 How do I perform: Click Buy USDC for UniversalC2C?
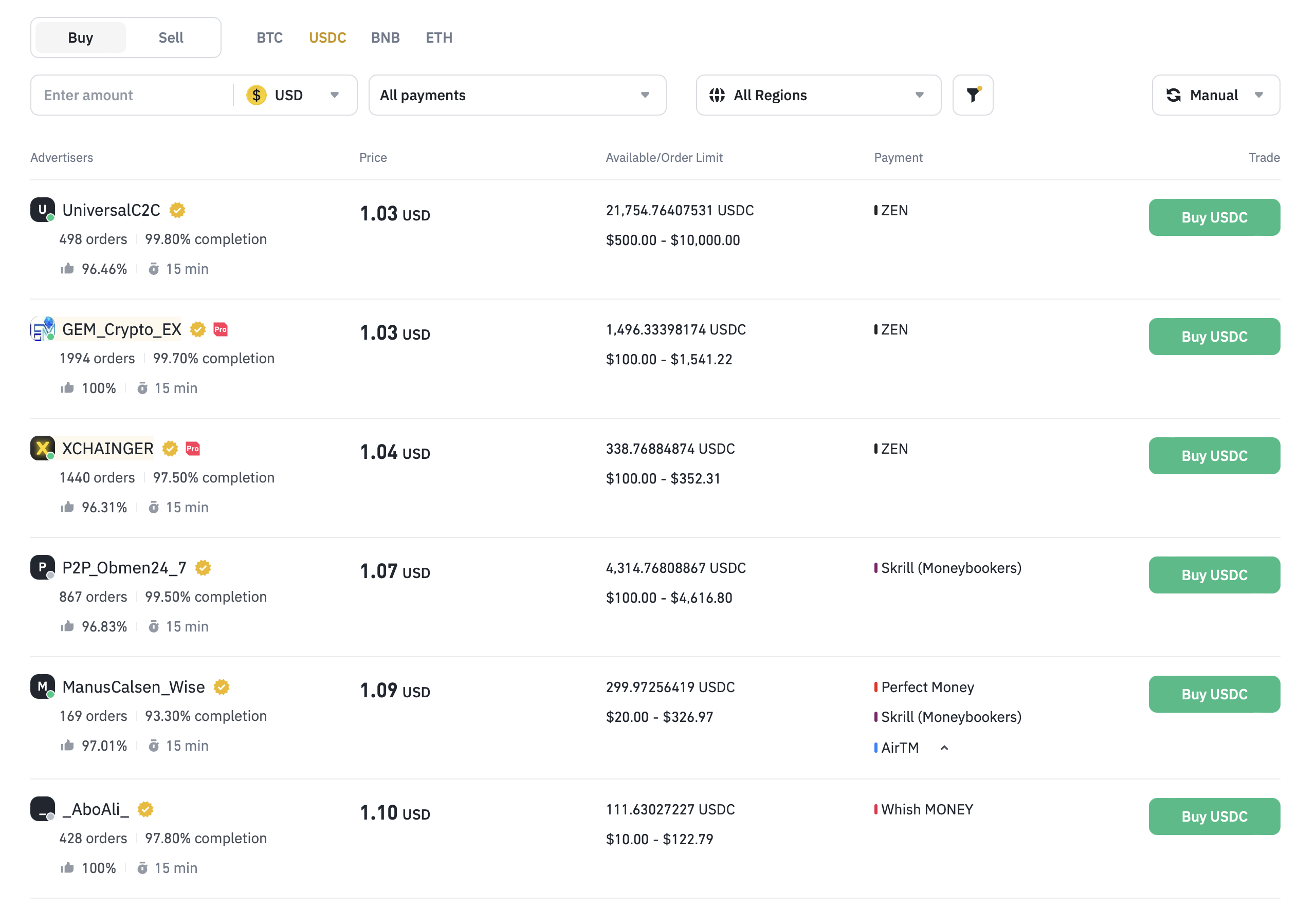pos(1214,217)
